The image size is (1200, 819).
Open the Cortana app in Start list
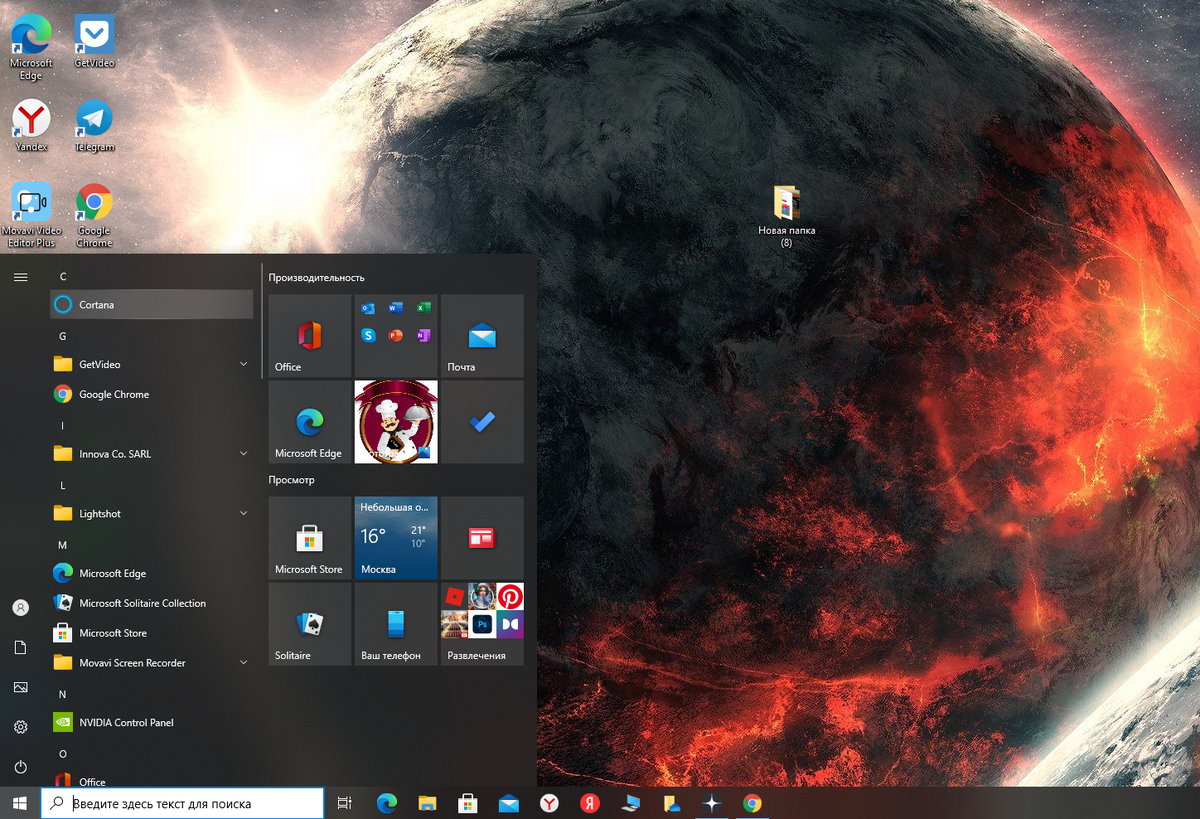point(151,305)
